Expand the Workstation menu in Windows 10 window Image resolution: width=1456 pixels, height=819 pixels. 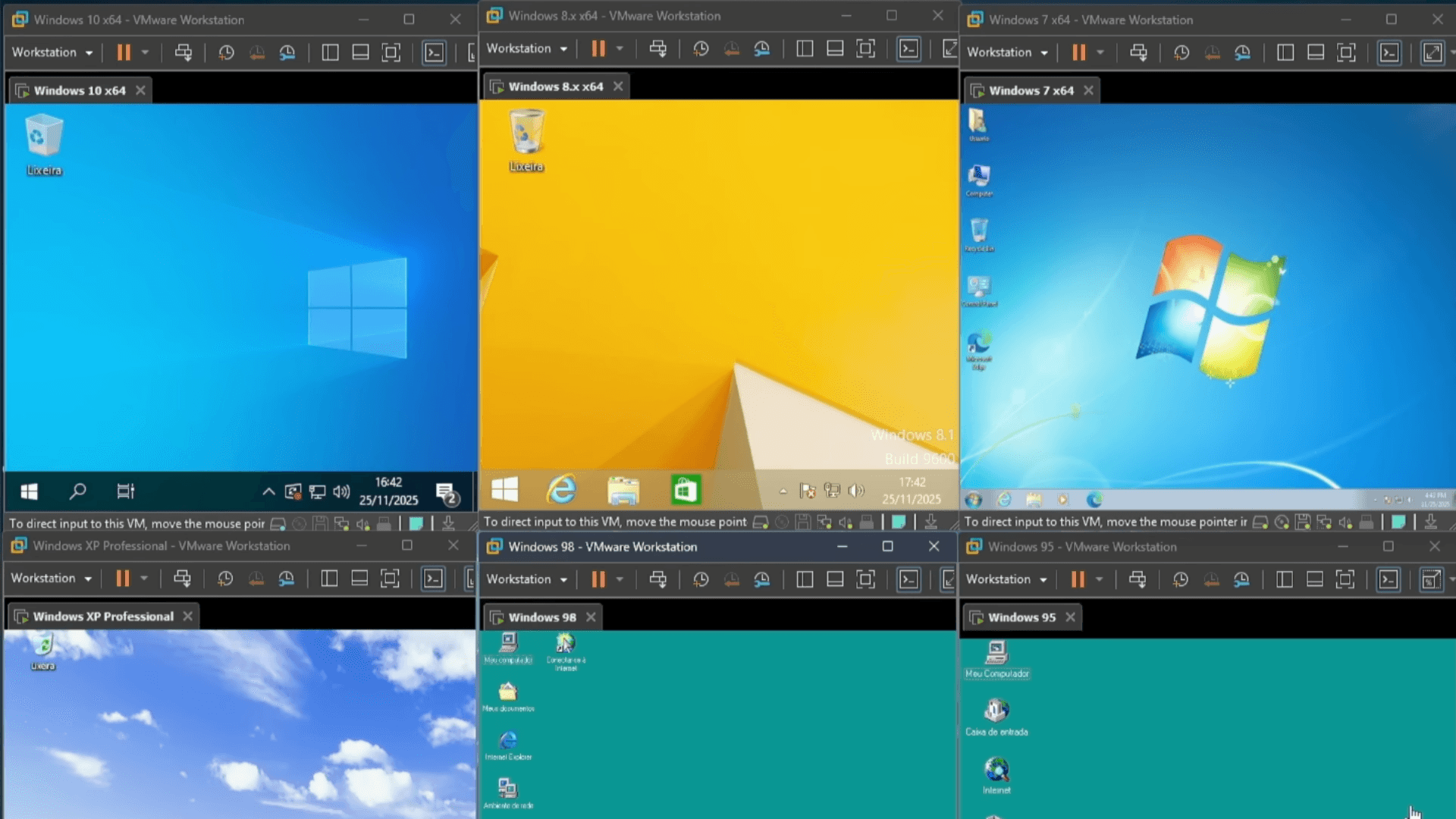(52, 52)
